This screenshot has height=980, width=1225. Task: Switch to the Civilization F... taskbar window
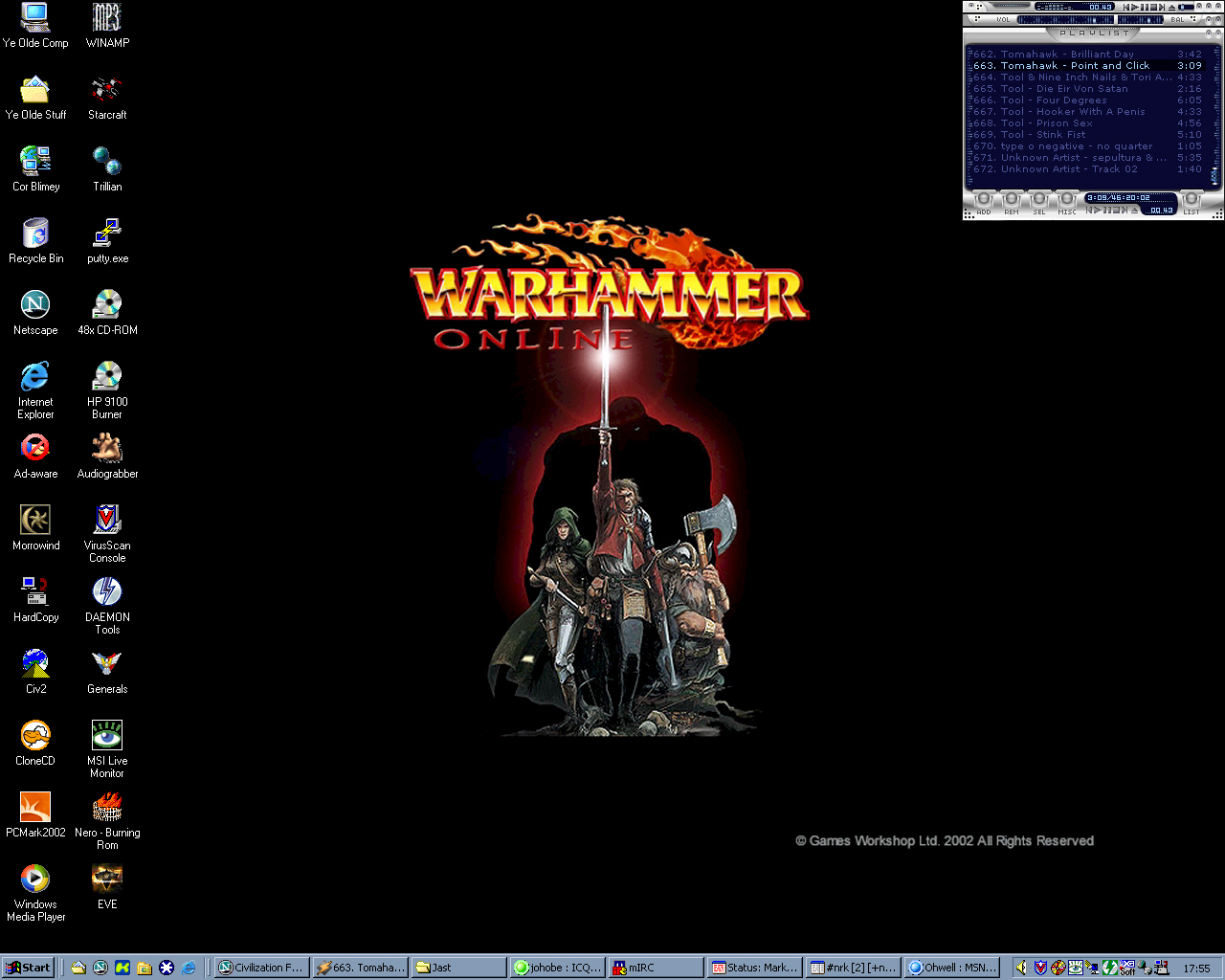[260, 968]
